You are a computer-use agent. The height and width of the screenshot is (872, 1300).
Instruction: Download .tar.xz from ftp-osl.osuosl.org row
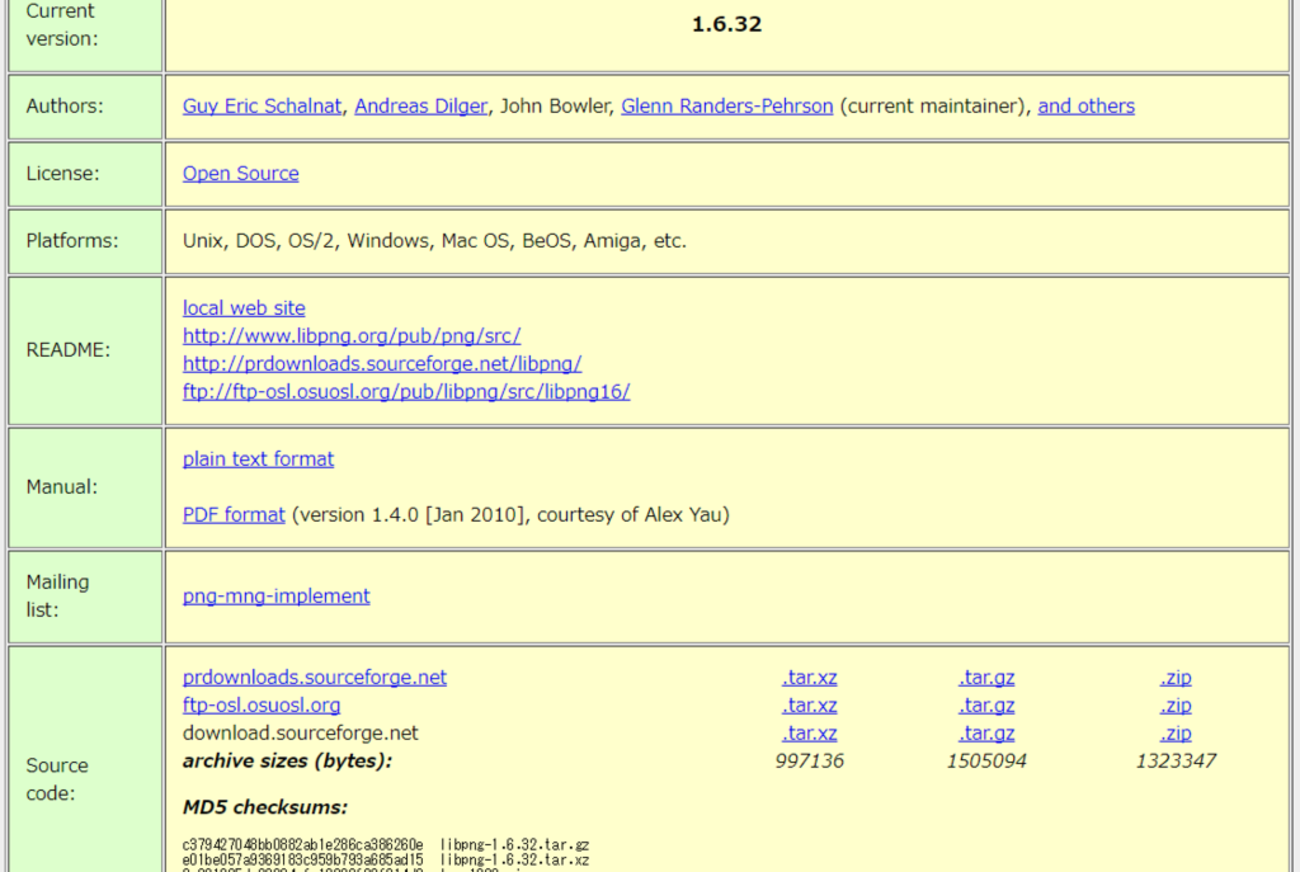809,705
